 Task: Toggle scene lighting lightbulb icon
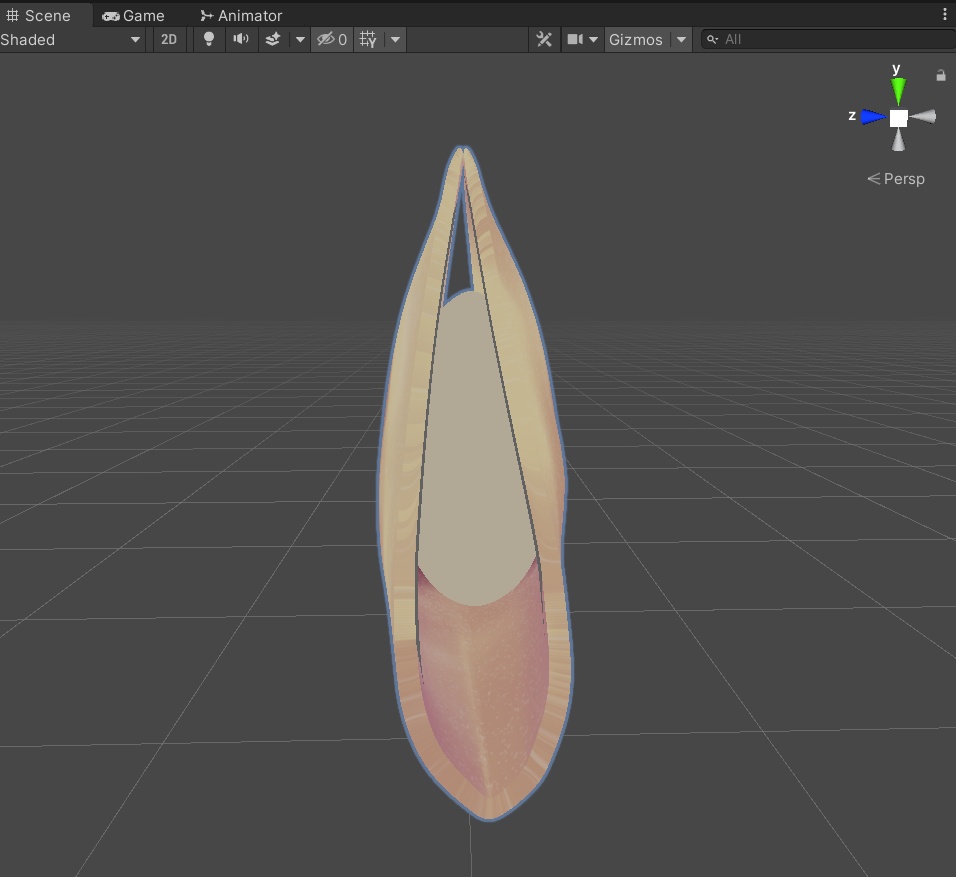pyautogui.click(x=209, y=40)
